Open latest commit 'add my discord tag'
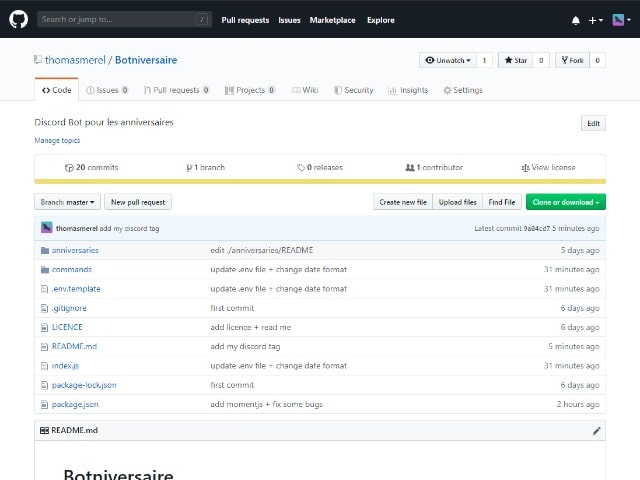640x480 pixels. tap(129, 229)
